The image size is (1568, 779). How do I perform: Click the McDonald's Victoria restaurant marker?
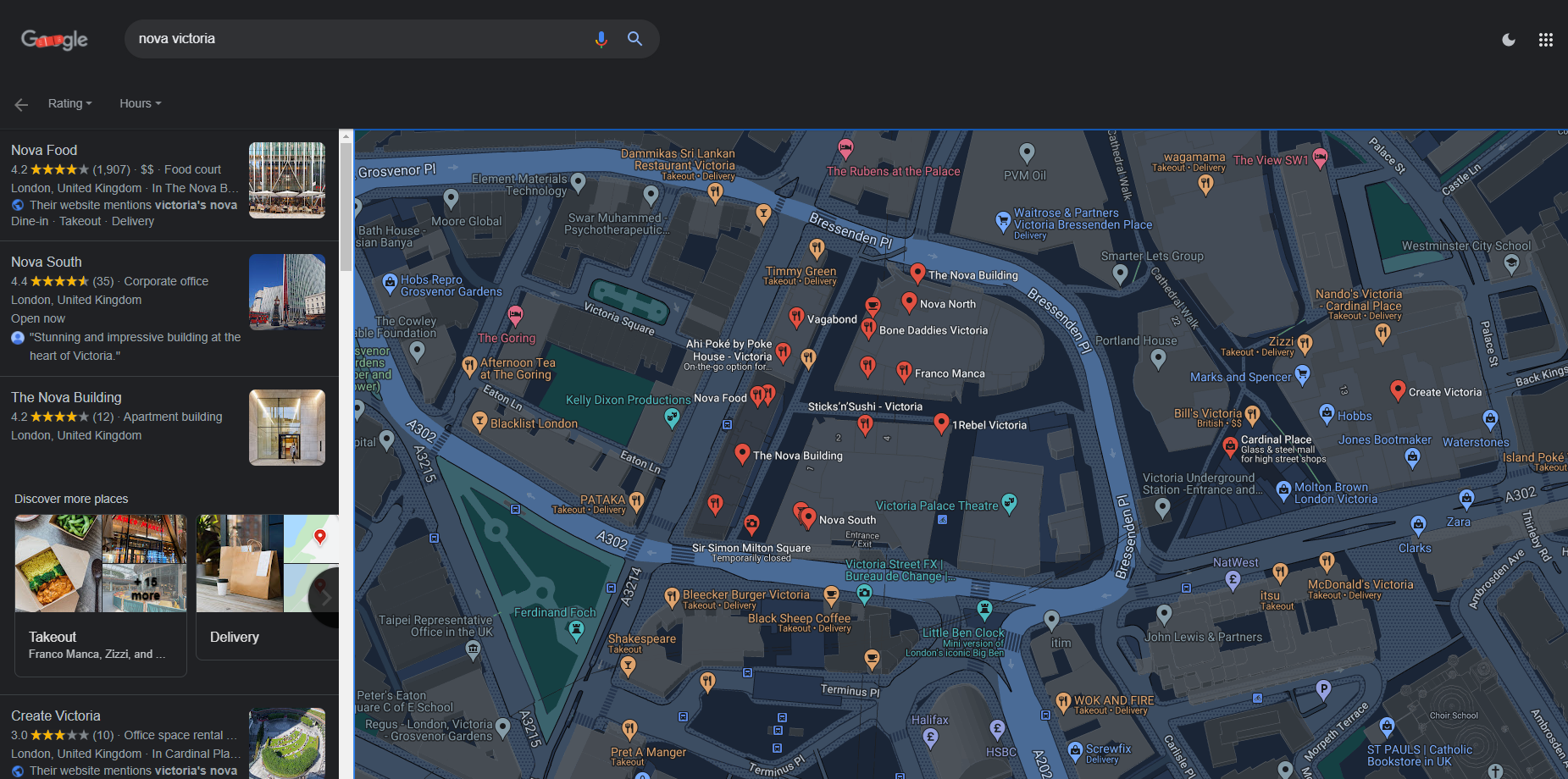pyautogui.click(x=1327, y=561)
